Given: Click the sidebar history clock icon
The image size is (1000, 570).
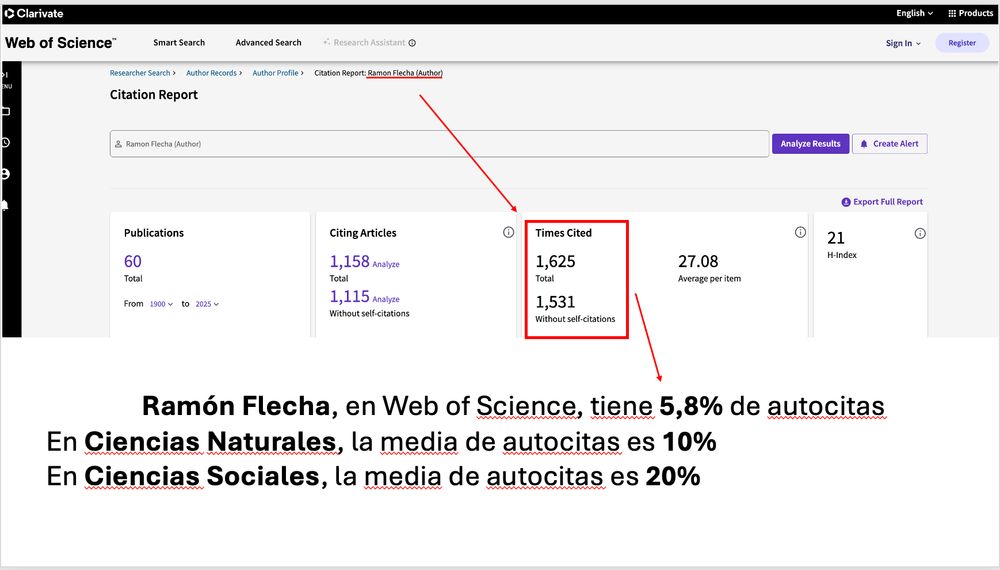Looking at the screenshot, I should tap(6, 142).
